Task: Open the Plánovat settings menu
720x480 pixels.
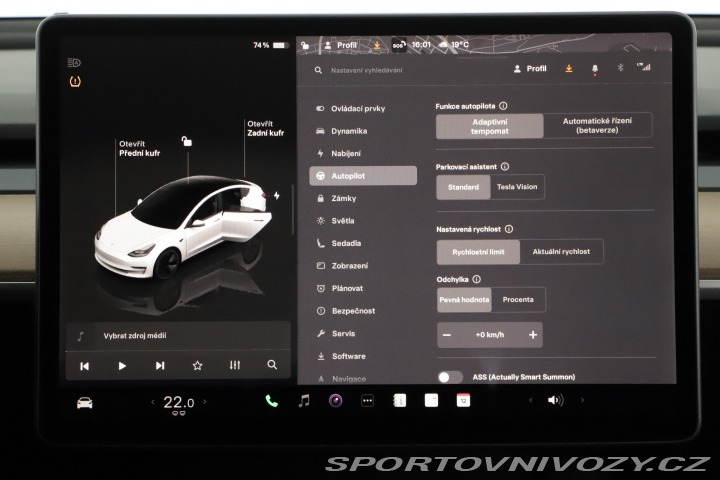Action: point(340,288)
